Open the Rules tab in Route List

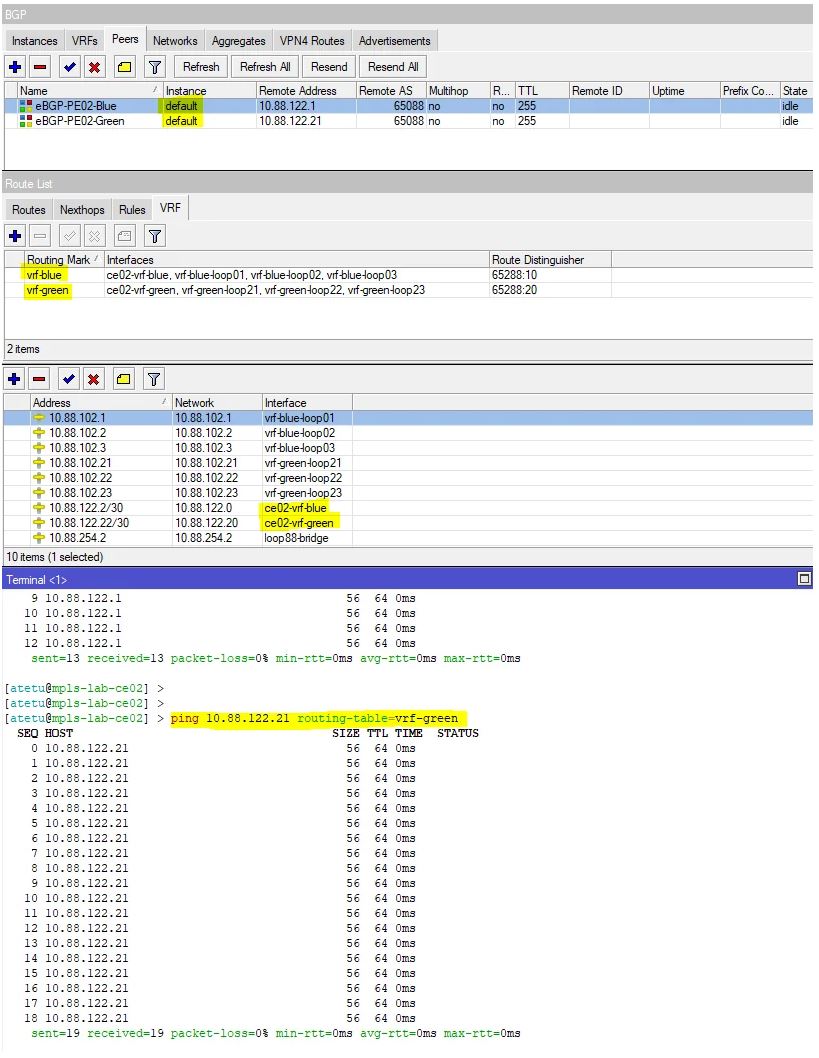[132, 210]
